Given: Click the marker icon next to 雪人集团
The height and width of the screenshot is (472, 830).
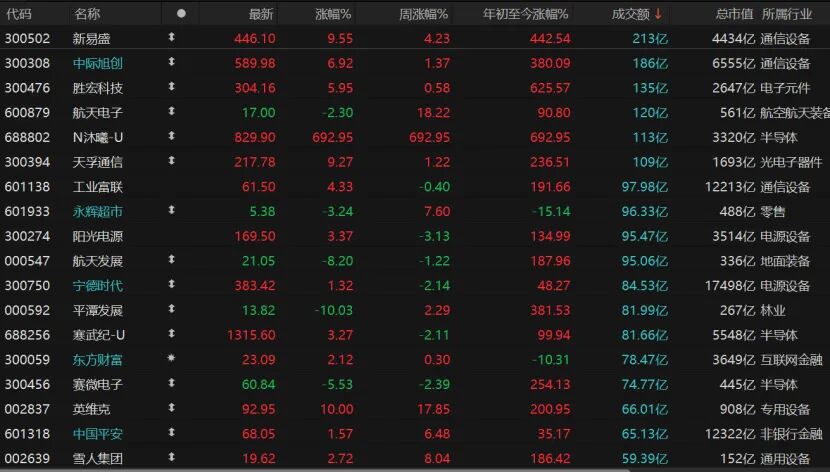Looking at the screenshot, I should (x=171, y=458).
